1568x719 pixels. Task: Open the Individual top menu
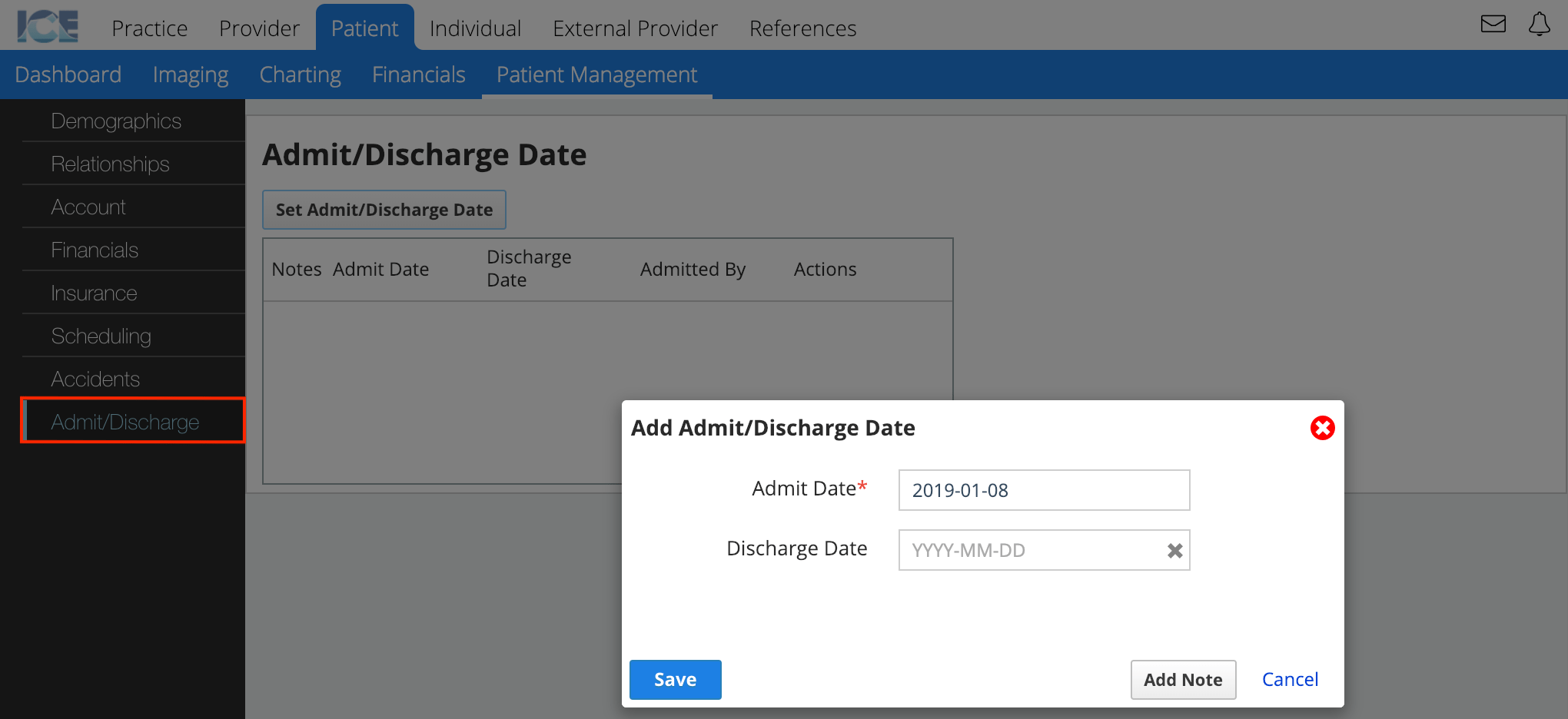click(x=475, y=28)
